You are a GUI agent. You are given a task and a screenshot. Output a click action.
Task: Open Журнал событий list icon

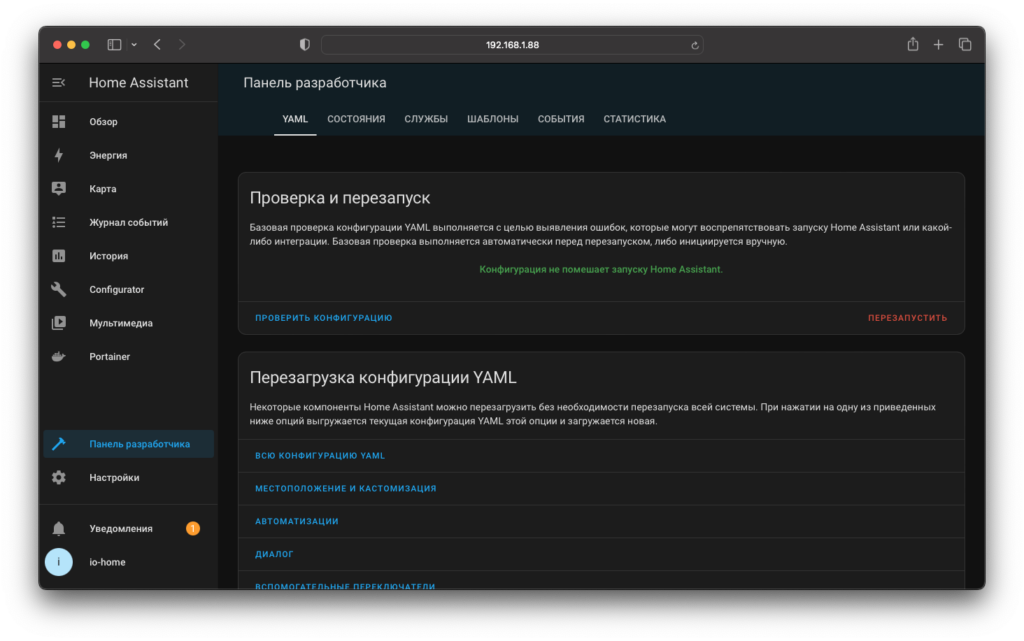pyautogui.click(x=58, y=222)
